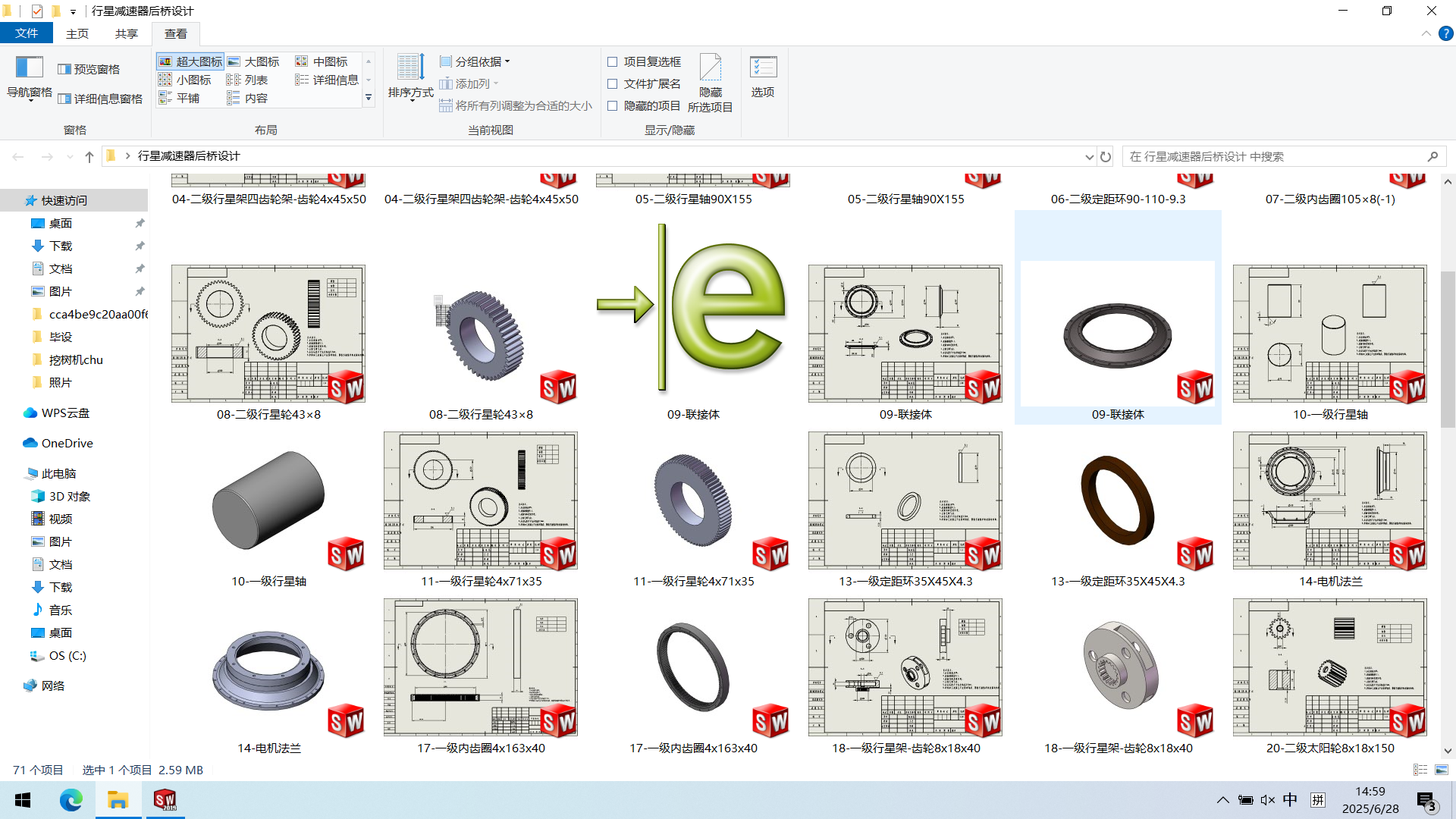Click the Details pane button
Screen dimensions: 1456x819
[100, 99]
